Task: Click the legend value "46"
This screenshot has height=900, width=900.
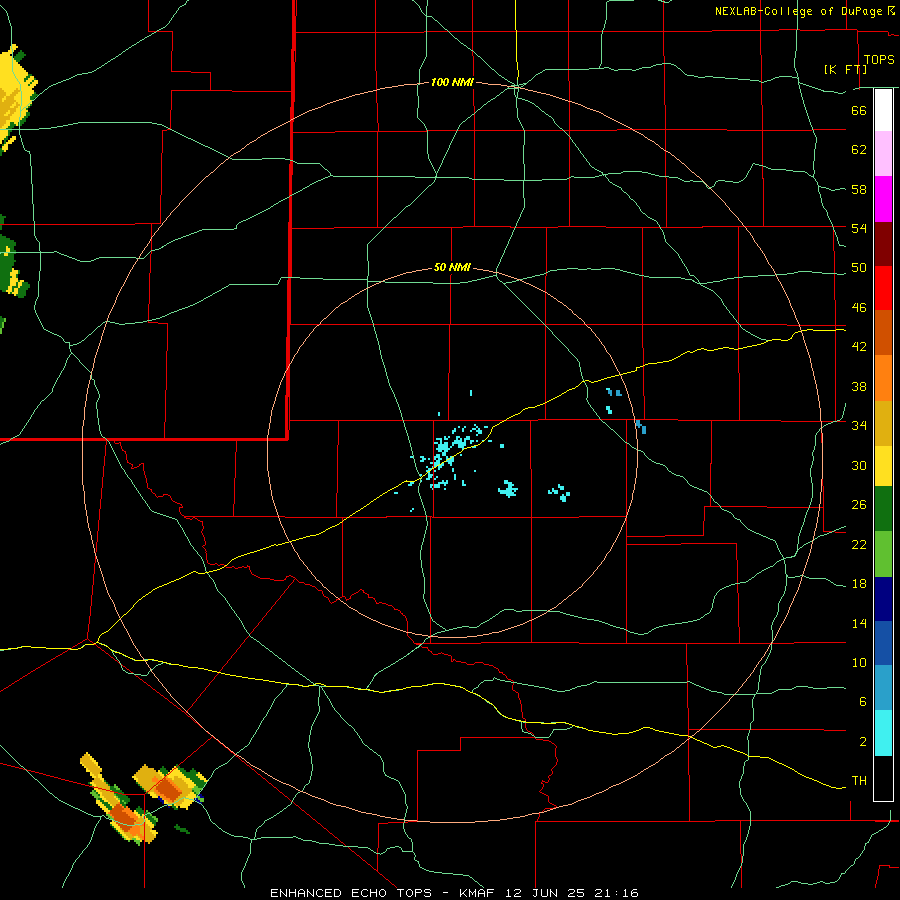Action: [x=859, y=308]
